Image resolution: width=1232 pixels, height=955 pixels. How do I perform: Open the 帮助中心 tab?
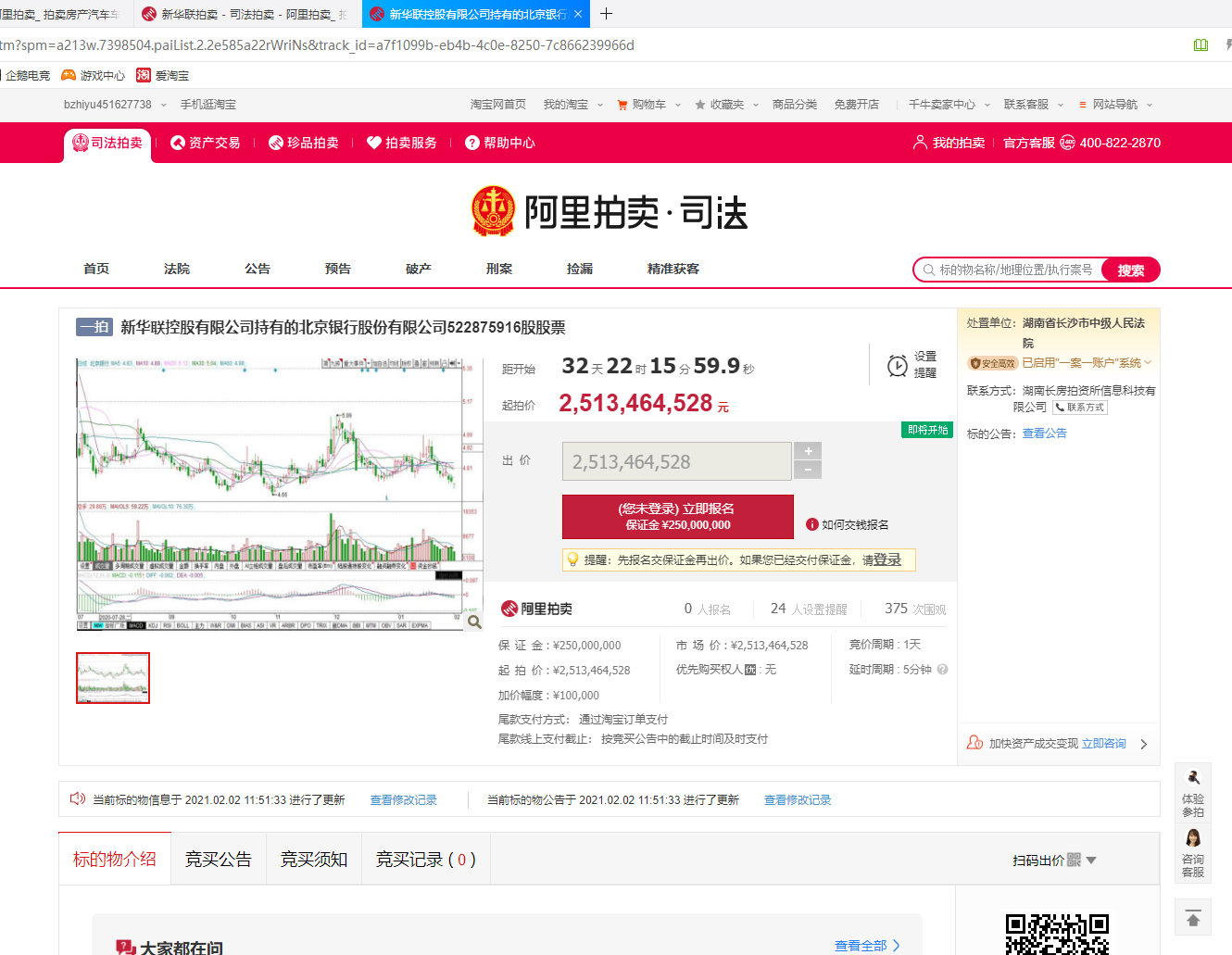pyautogui.click(x=500, y=143)
